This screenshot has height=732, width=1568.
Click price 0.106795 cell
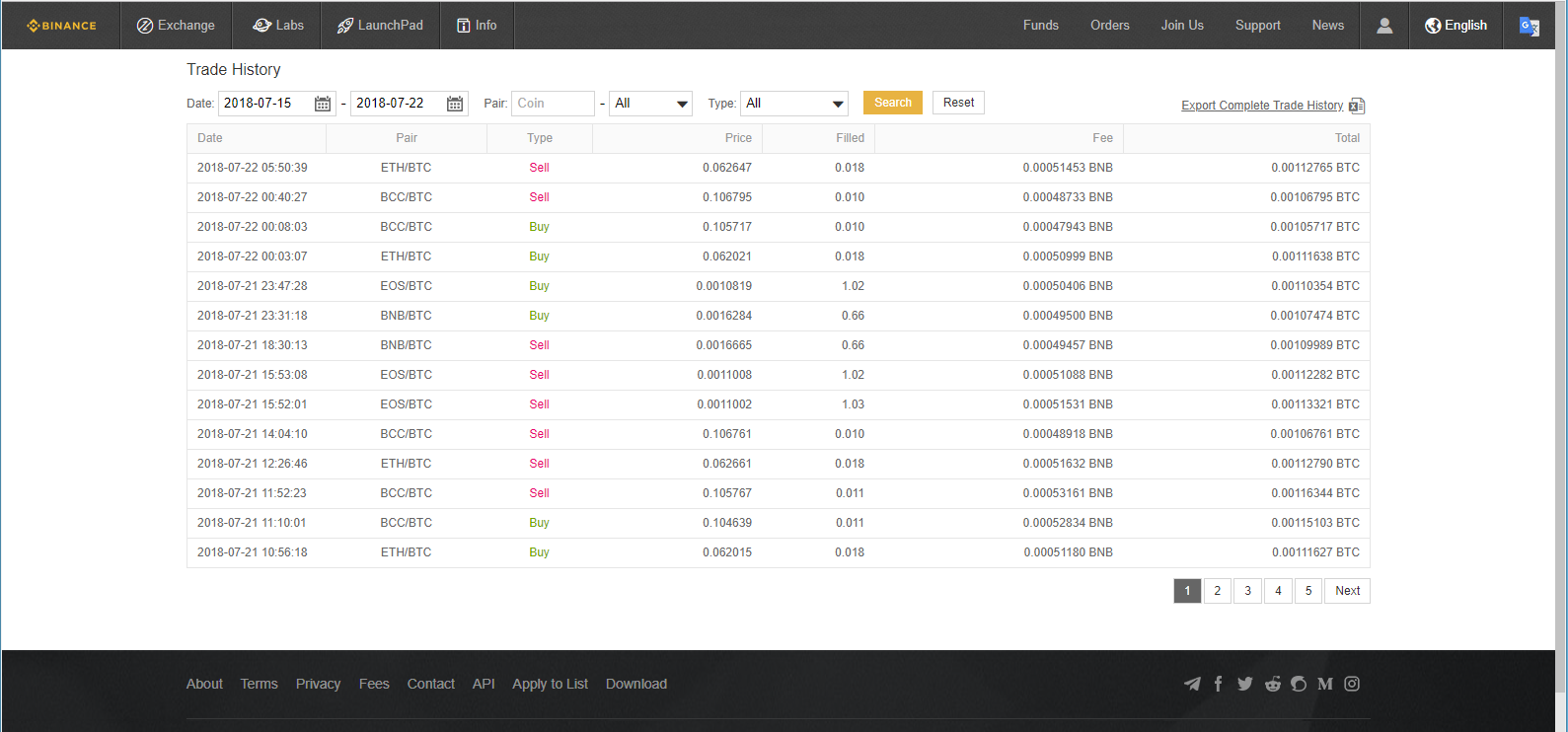[x=727, y=197]
